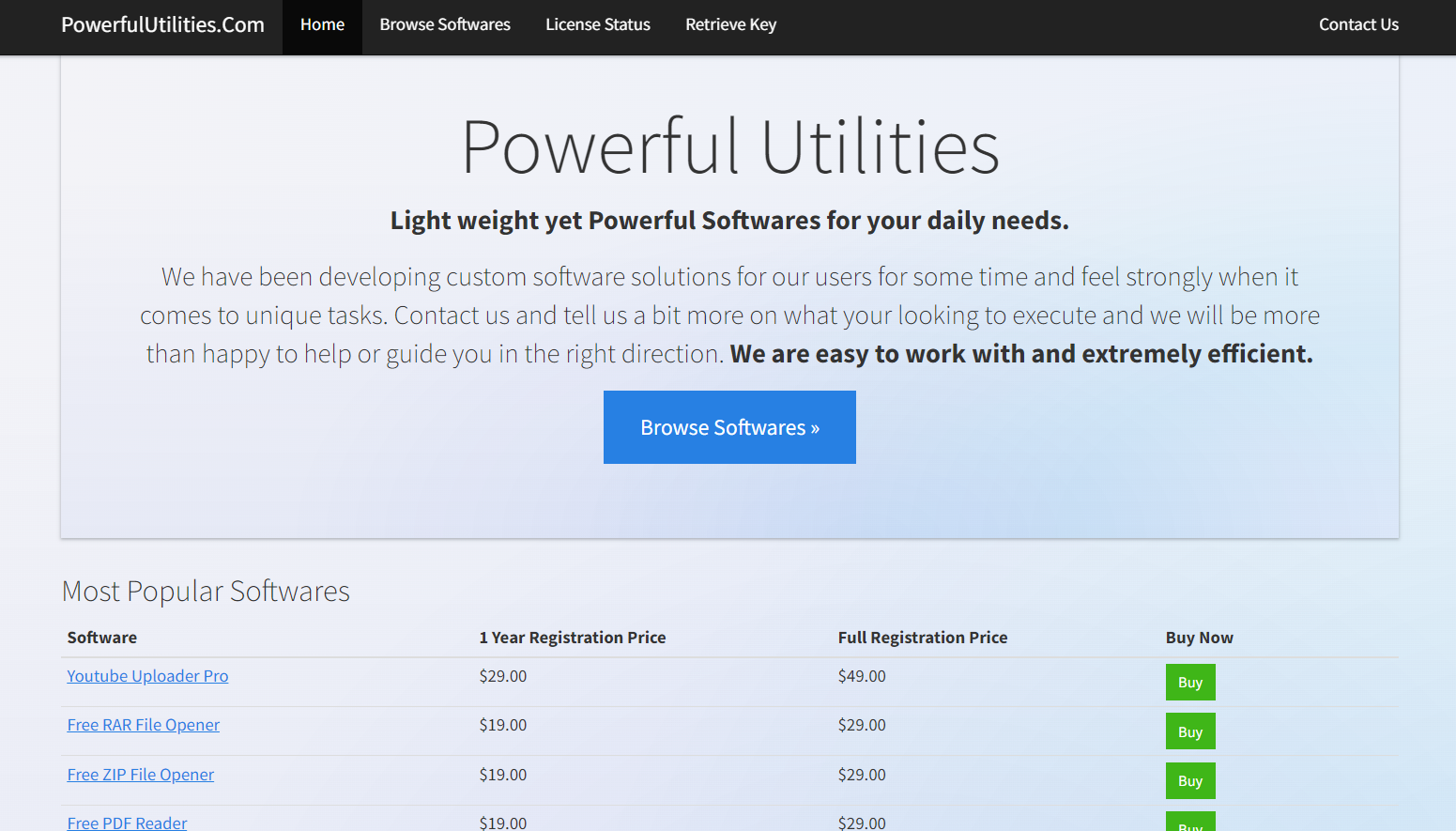Click the $29.00 one-year price for Youtube Uploader Pro
1456x831 pixels.
point(503,676)
